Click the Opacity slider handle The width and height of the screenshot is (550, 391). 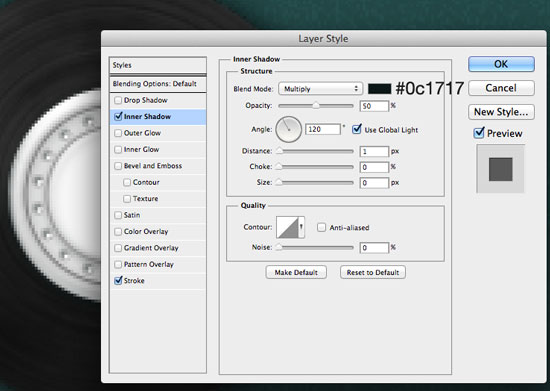point(316,105)
